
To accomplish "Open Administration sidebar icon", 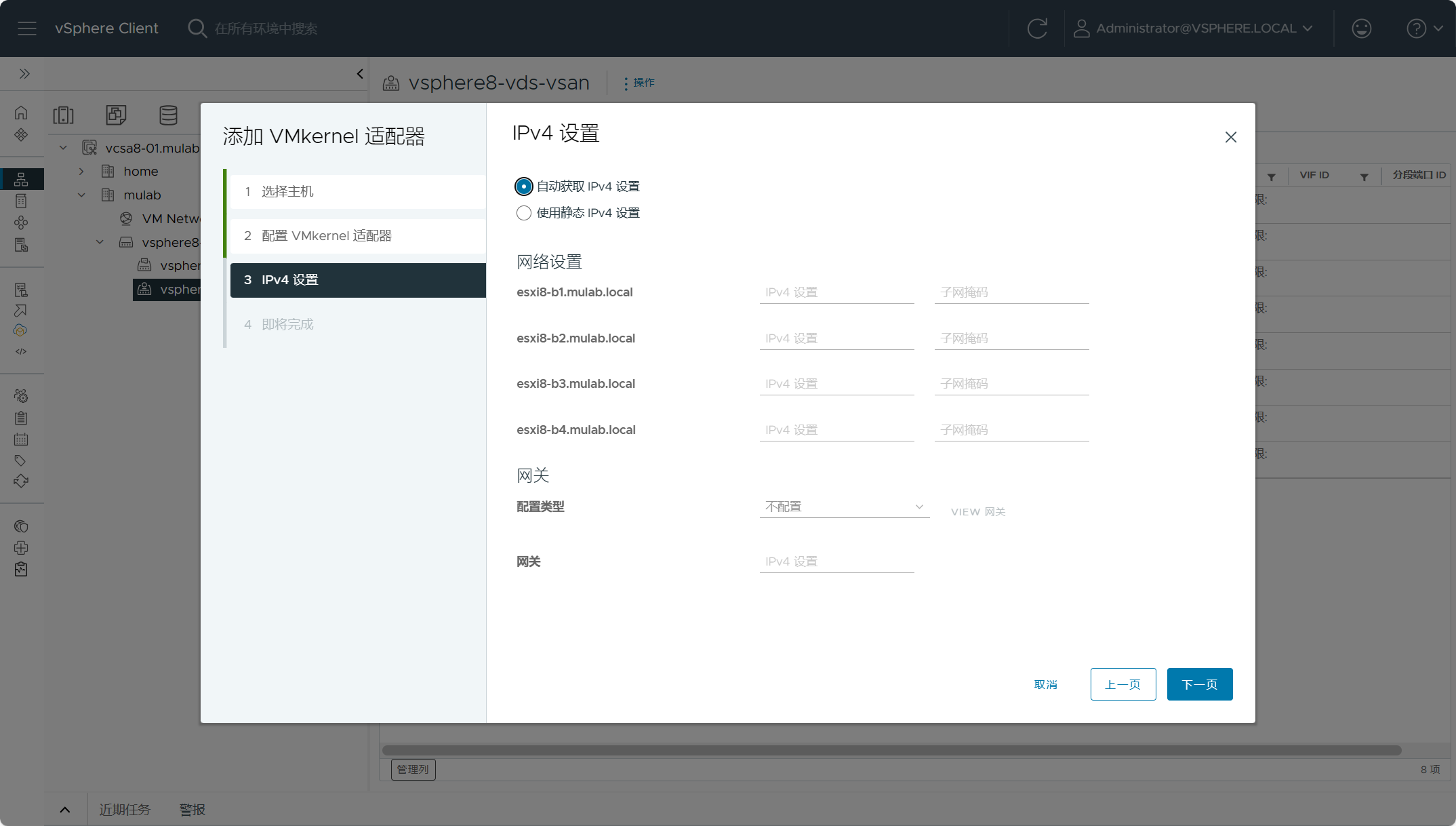I will coord(21,396).
